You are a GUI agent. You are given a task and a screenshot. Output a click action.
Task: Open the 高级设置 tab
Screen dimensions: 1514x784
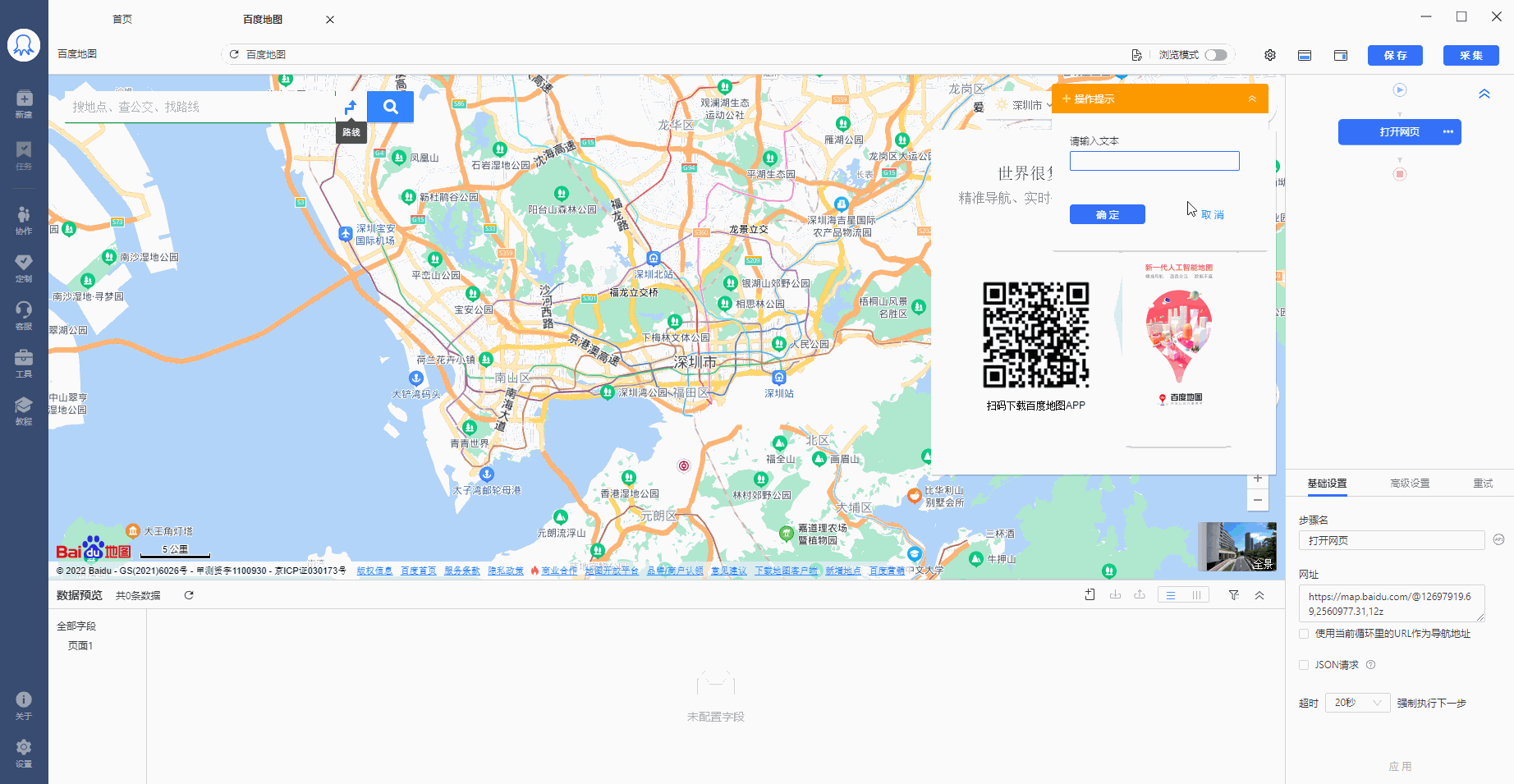click(1410, 484)
